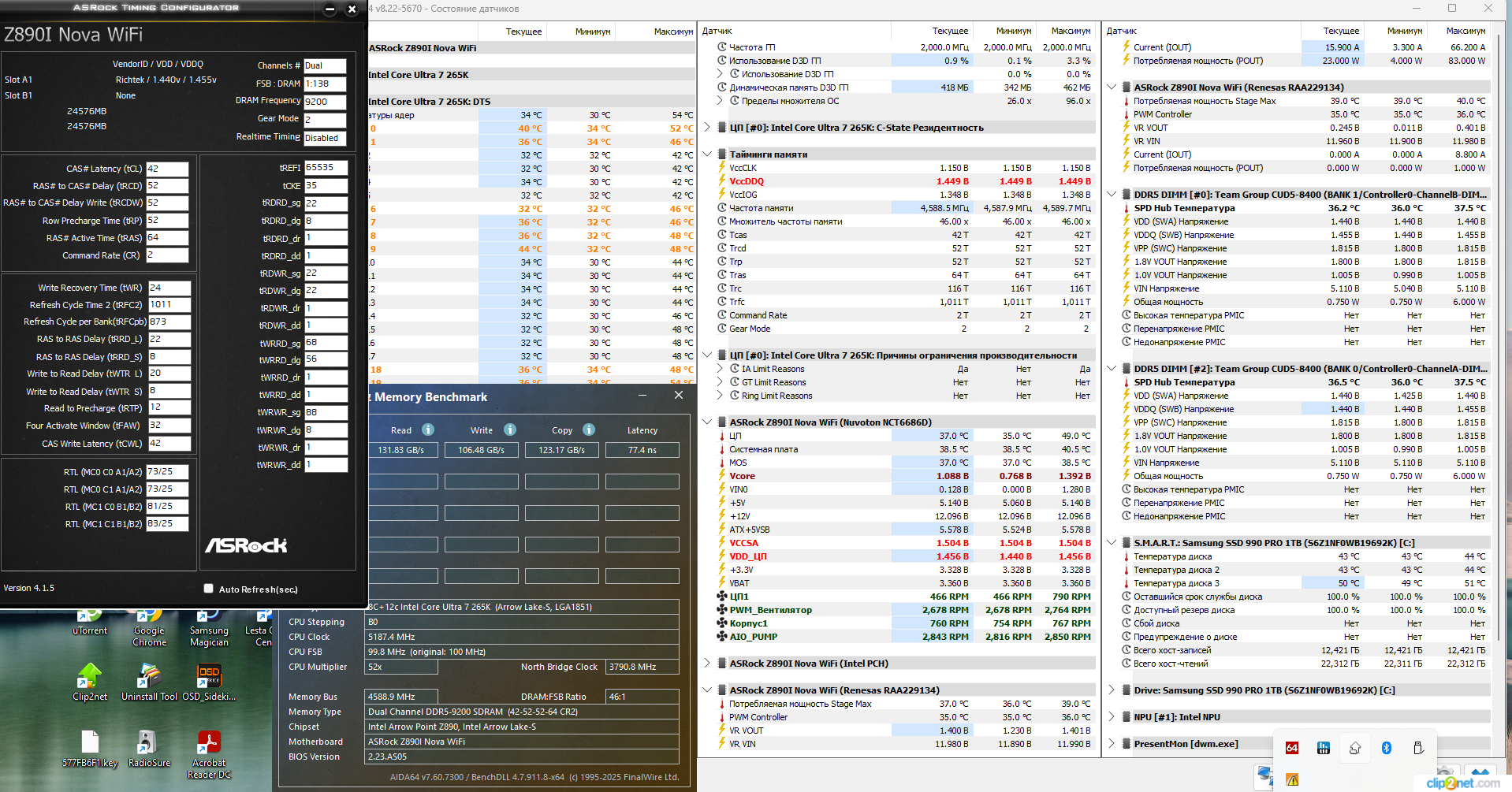Click the Channels # field showing Dual
Viewport: 1512px width, 792px height.
(325, 65)
